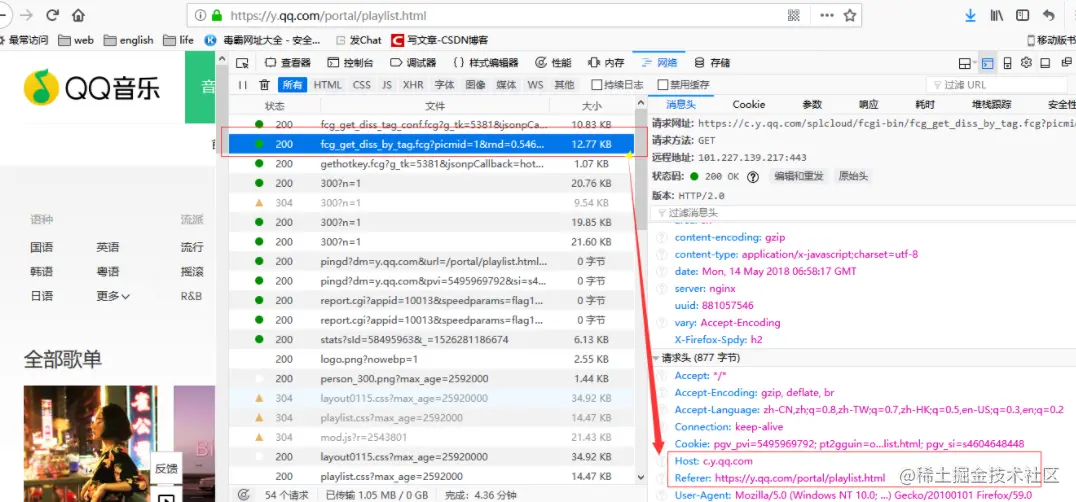Viewport: 1076px width, 502px height.
Task: Open the responsive design mode icon
Action: [x=1007, y=63]
